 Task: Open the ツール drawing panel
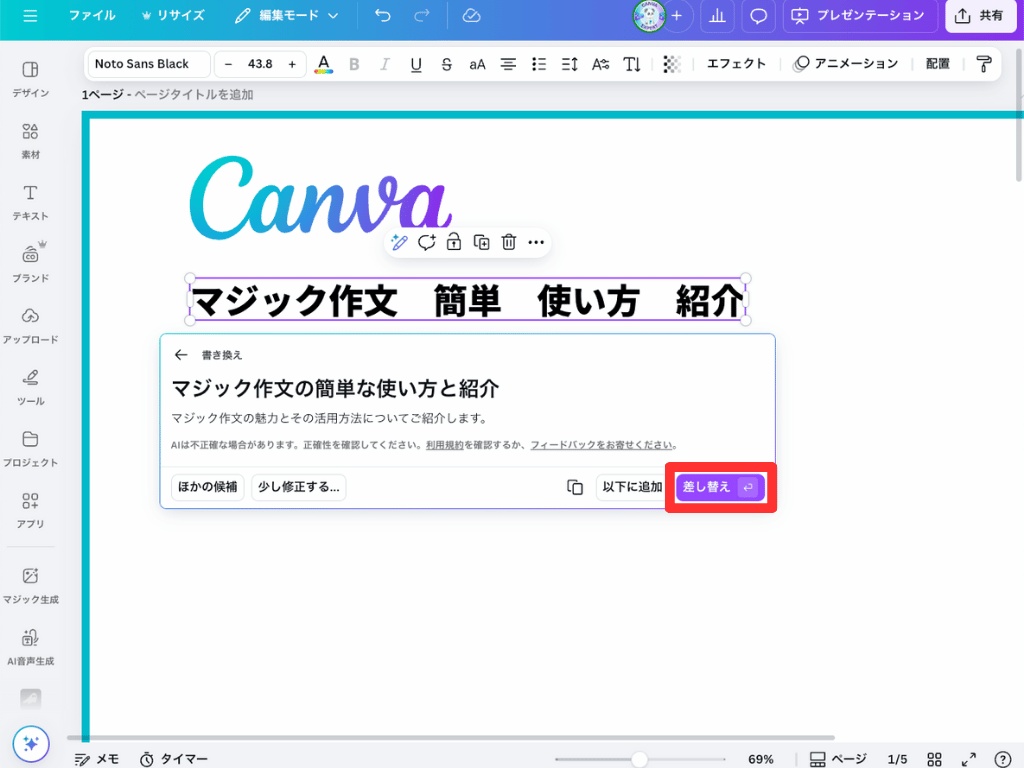point(30,387)
